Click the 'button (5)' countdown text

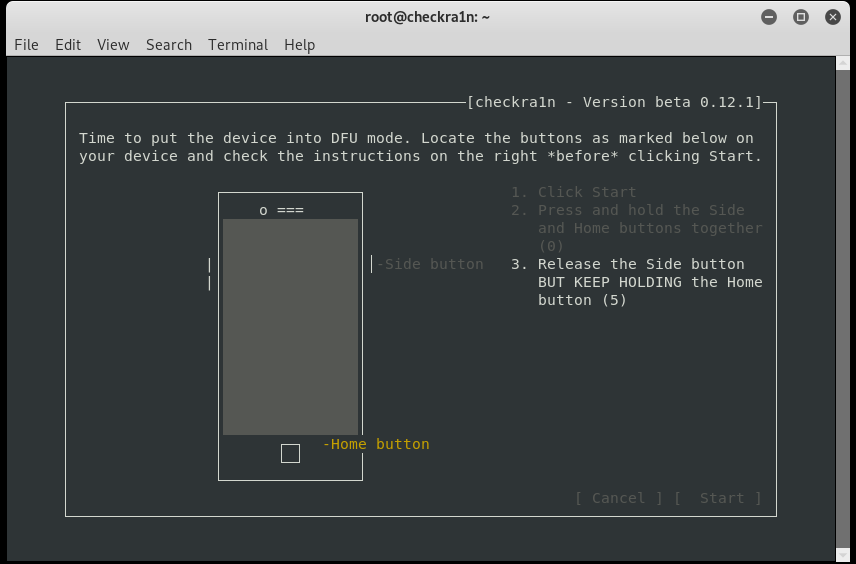[582, 300]
